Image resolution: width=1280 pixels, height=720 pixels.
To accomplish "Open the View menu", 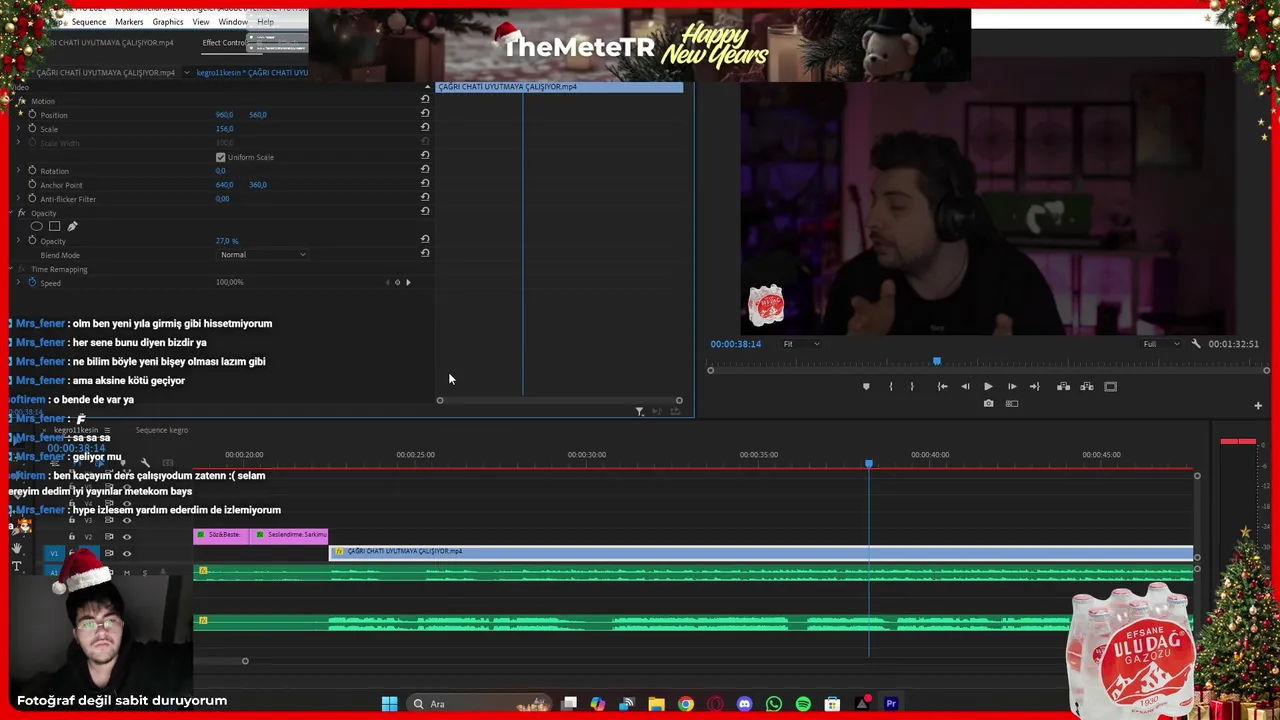I will [x=201, y=22].
